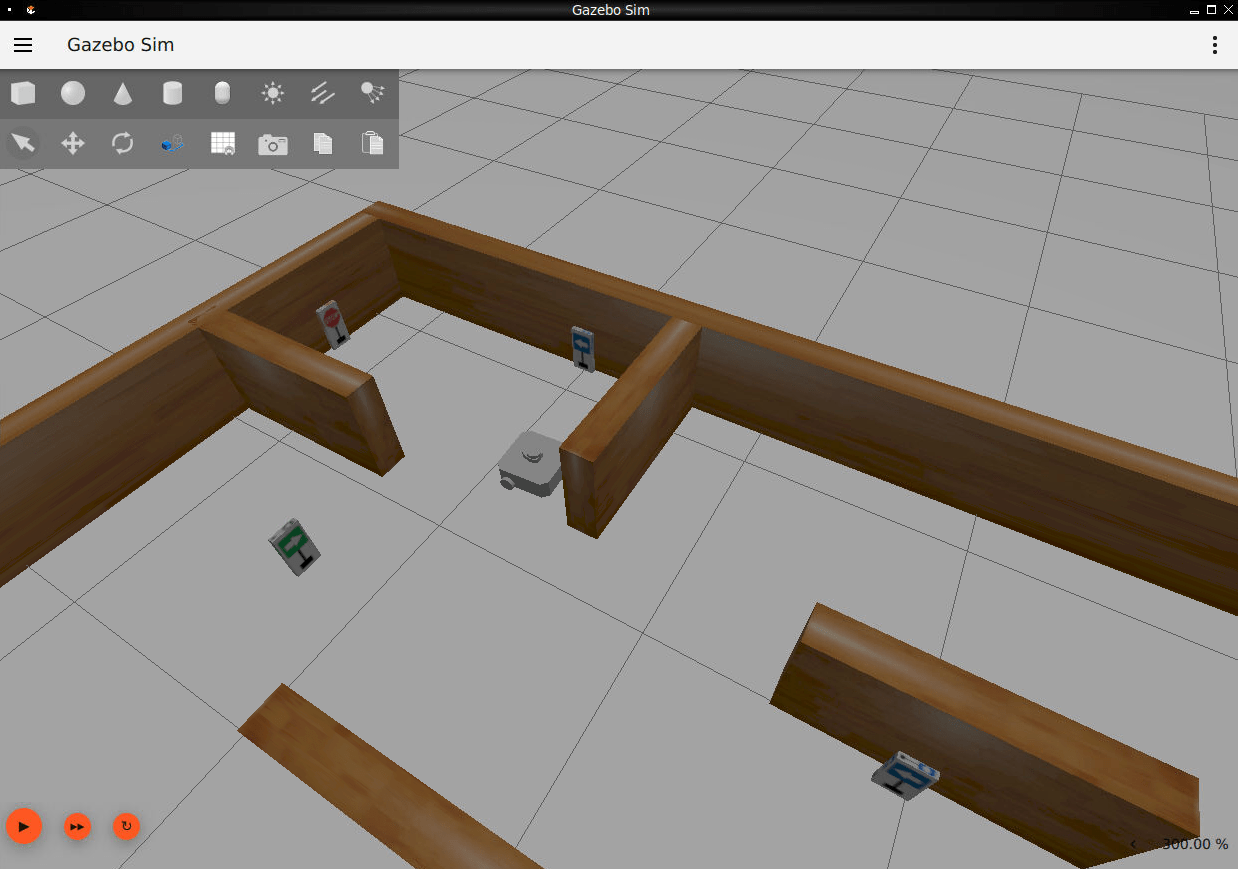Reset the simulation with the orange button

(126, 826)
